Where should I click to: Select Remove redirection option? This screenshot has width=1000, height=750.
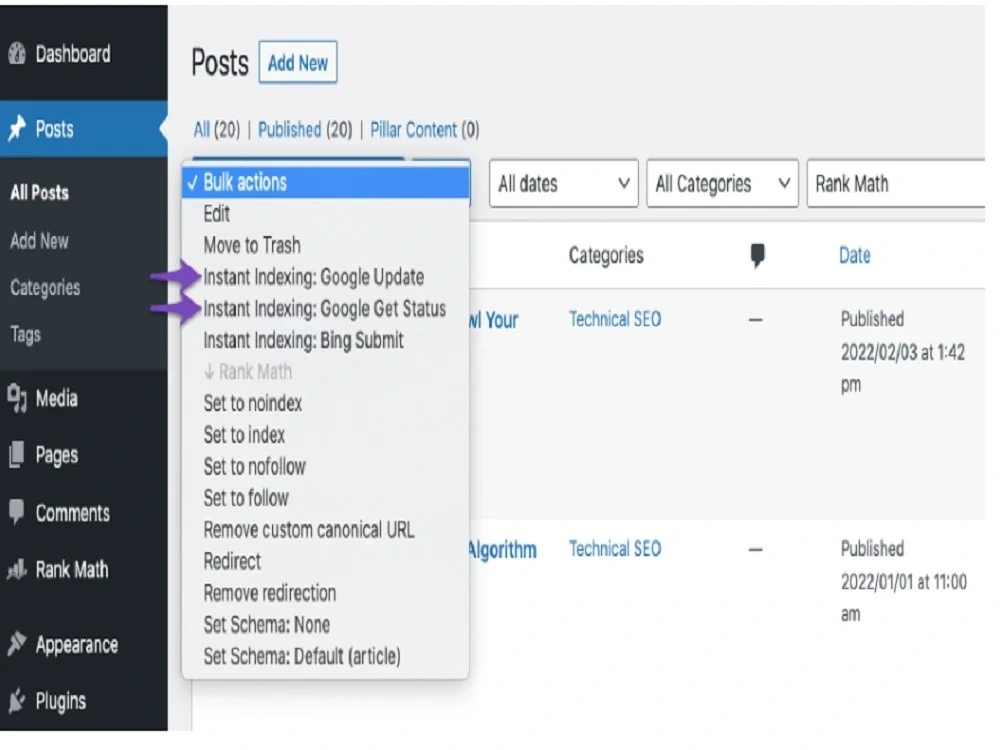click(x=326, y=593)
